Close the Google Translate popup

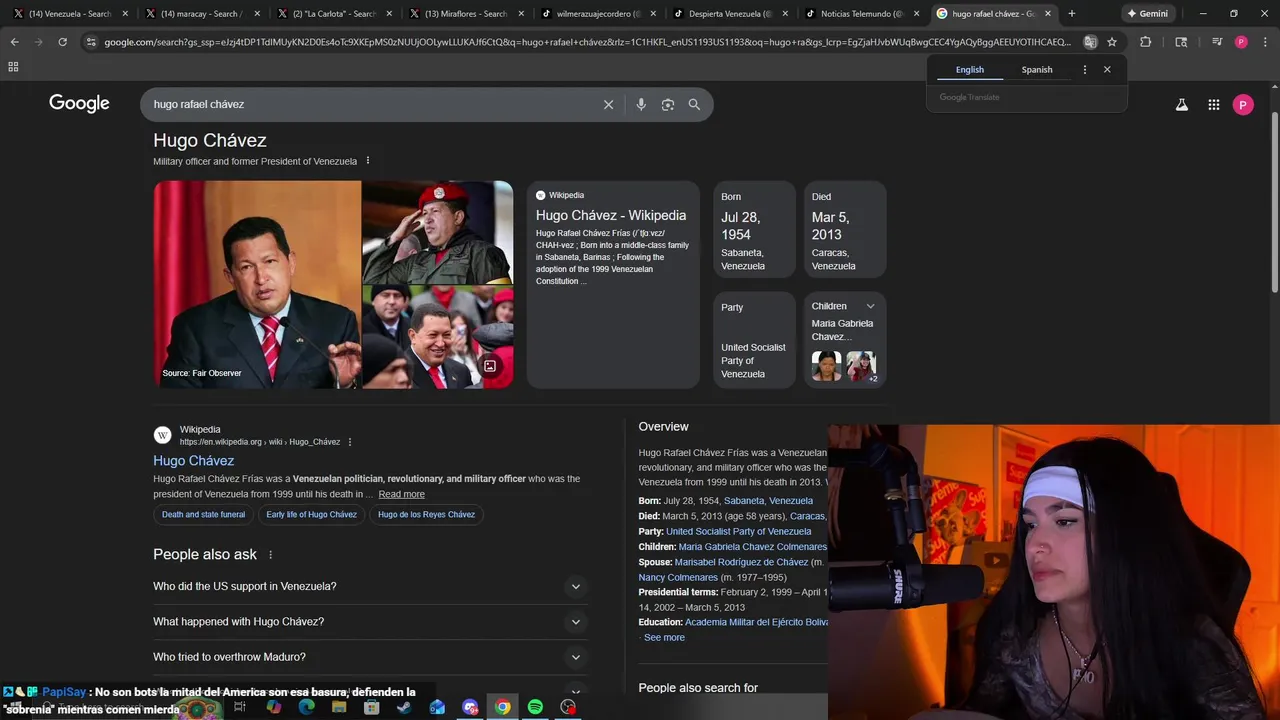pos(1107,70)
